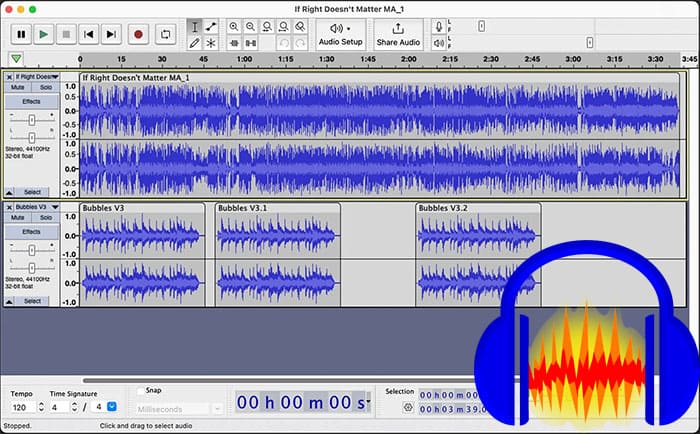This screenshot has width=700, height=434.
Task: Solo the If Right Doesn't Matter track
Action: [46, 87]
